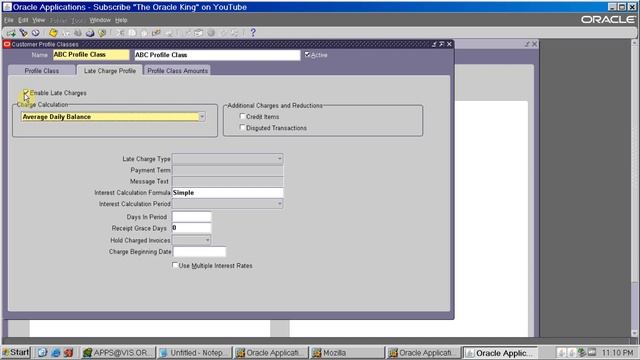Click the profile class description field
The height and width of the screenshot is (360, 640).
coord(217,55)
